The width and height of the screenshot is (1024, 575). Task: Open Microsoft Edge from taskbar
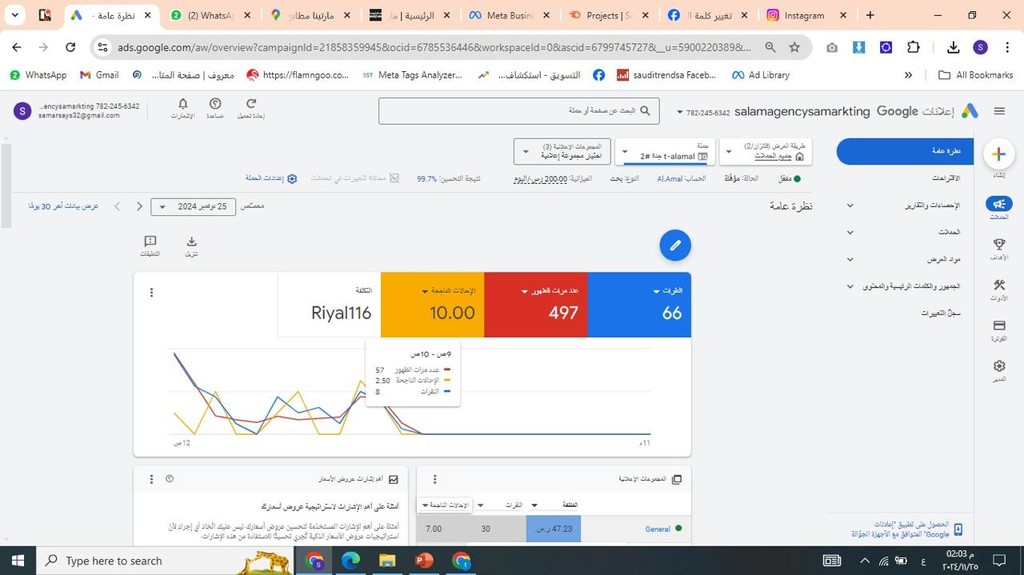(x=351, y=561)
